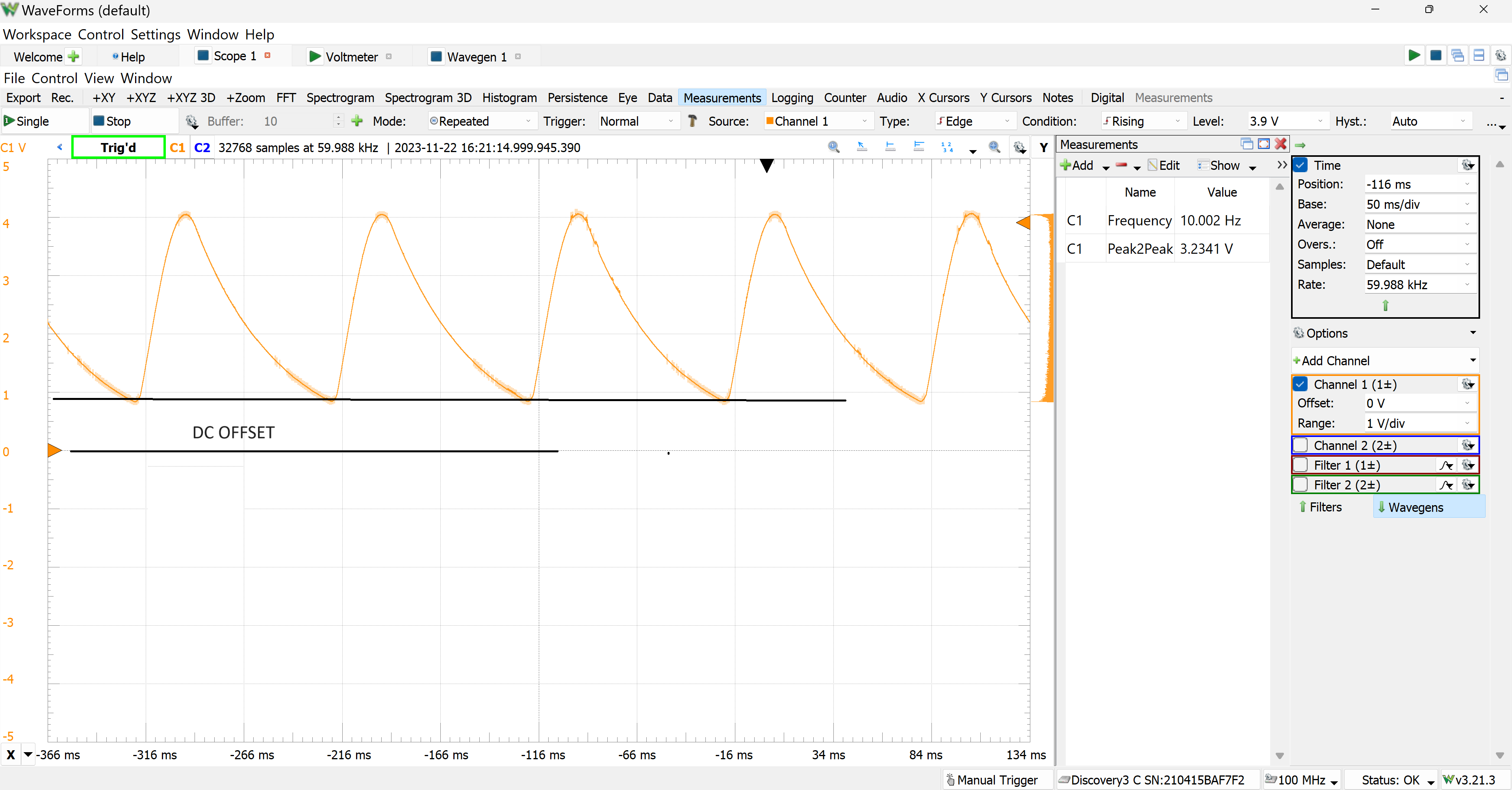Run all instruments with the green play icon
The image size is (1512, 790).
coord(1414,56)
